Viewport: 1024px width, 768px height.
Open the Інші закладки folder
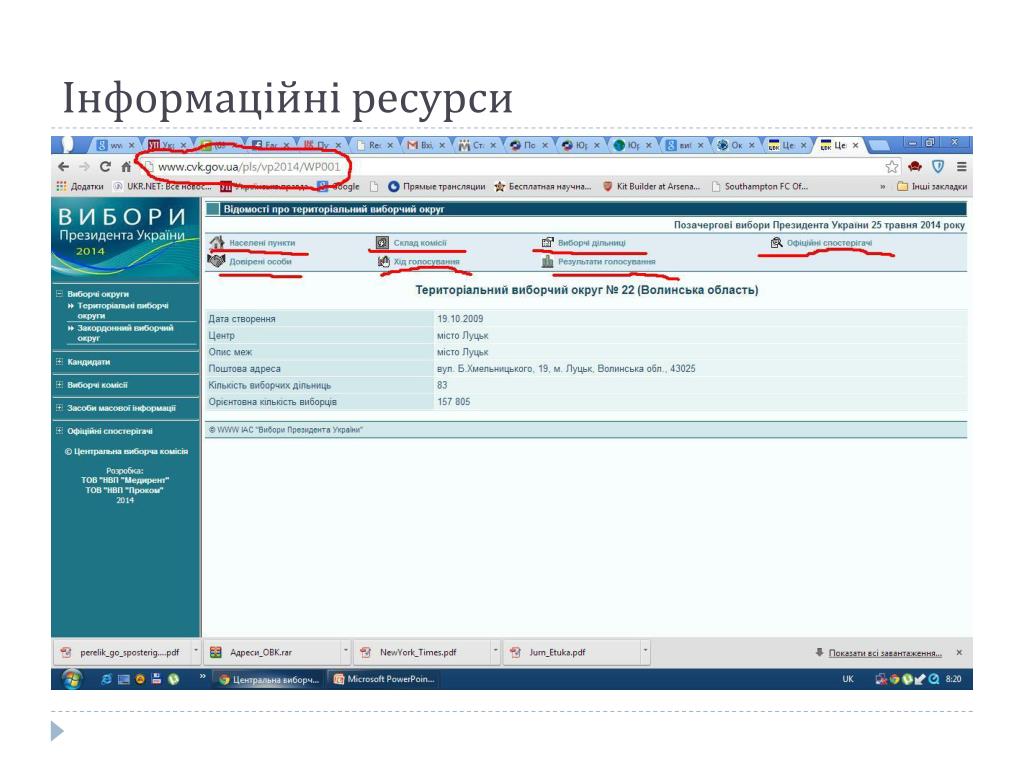pyautogui.click(x=932, y=186)
